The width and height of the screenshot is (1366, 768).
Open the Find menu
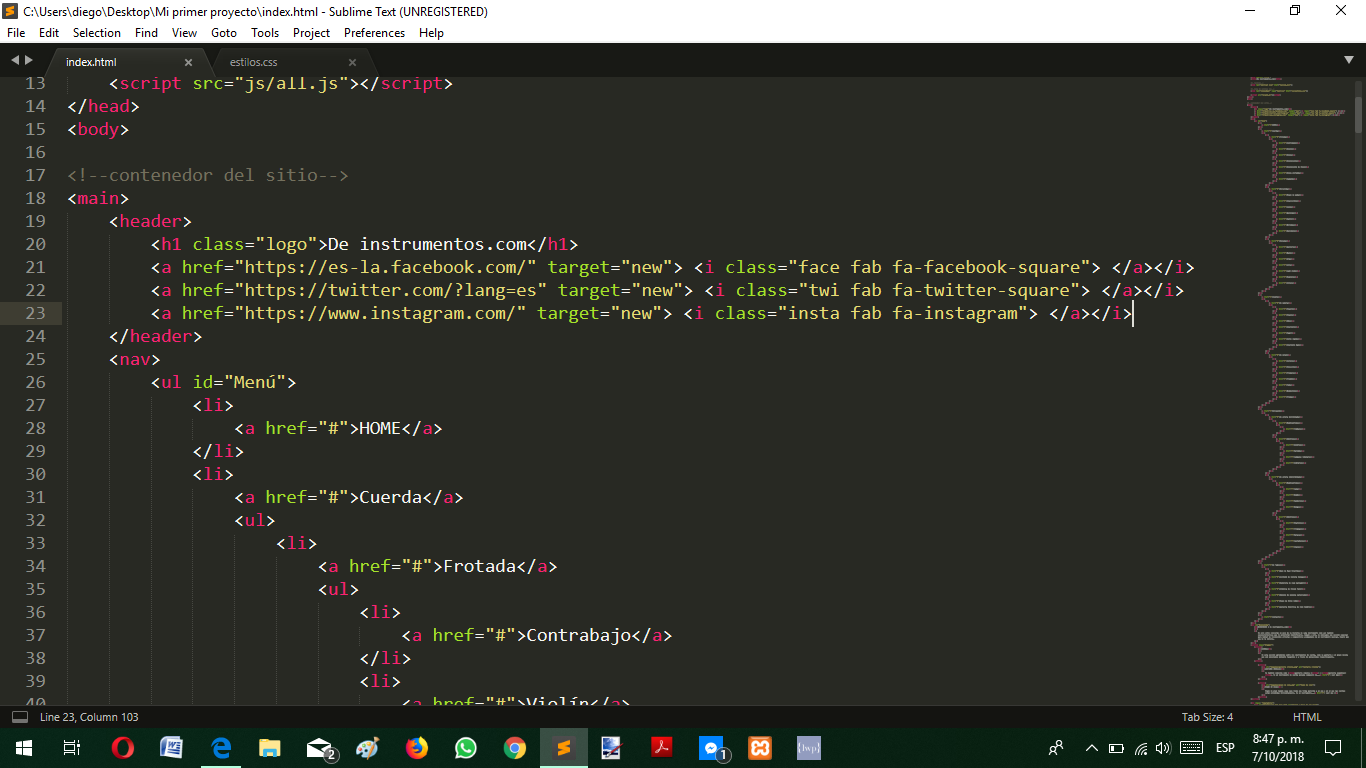click(146, 33)
